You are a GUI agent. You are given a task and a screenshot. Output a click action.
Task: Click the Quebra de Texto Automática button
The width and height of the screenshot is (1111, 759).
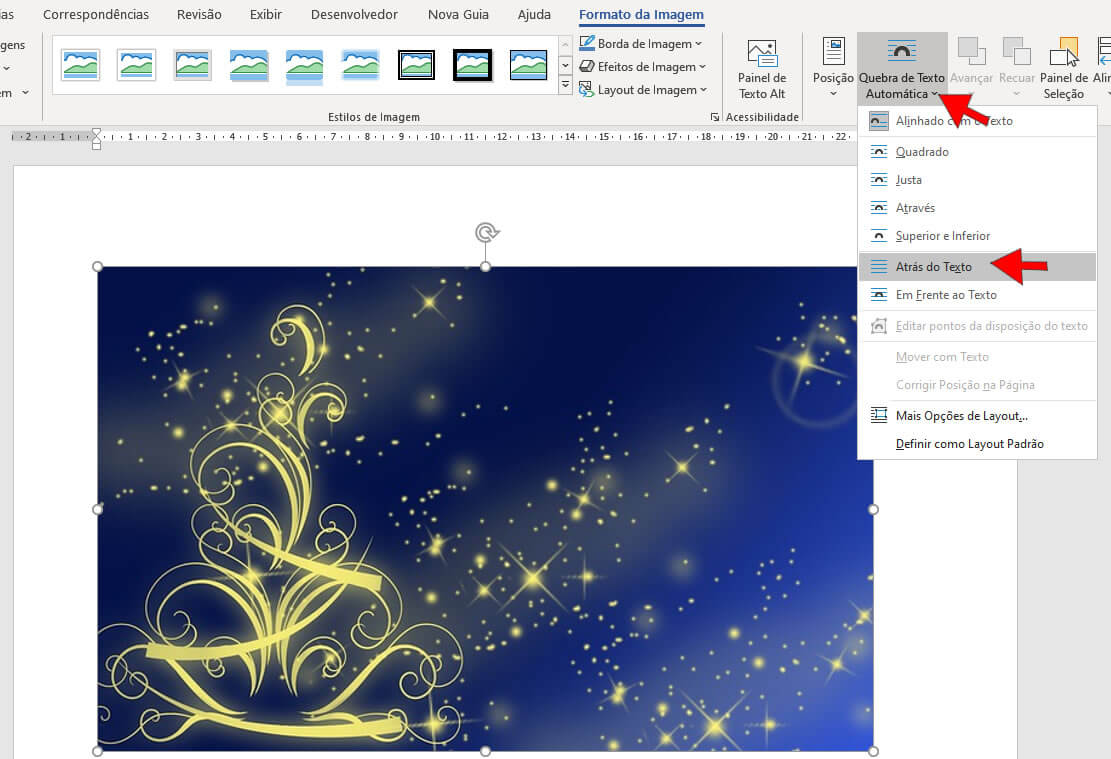(901, 69)
